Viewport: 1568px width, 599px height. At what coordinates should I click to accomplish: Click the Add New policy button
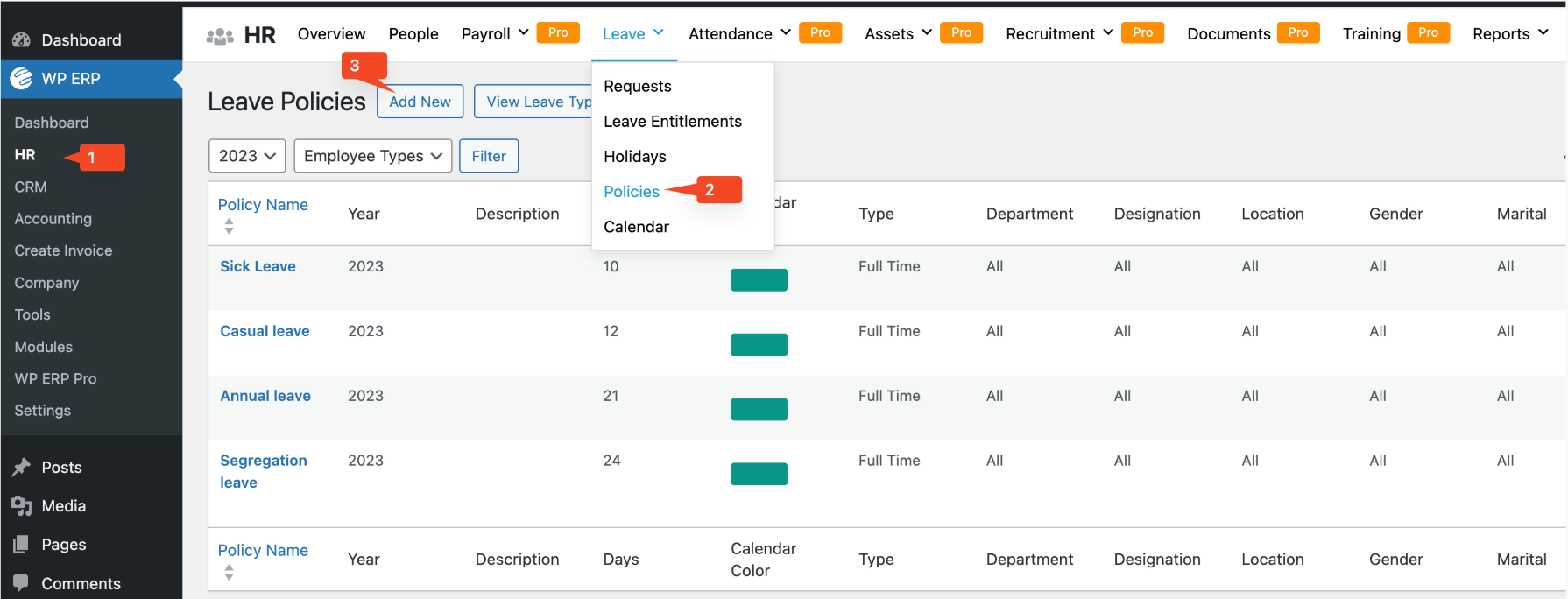click(420, 102)
